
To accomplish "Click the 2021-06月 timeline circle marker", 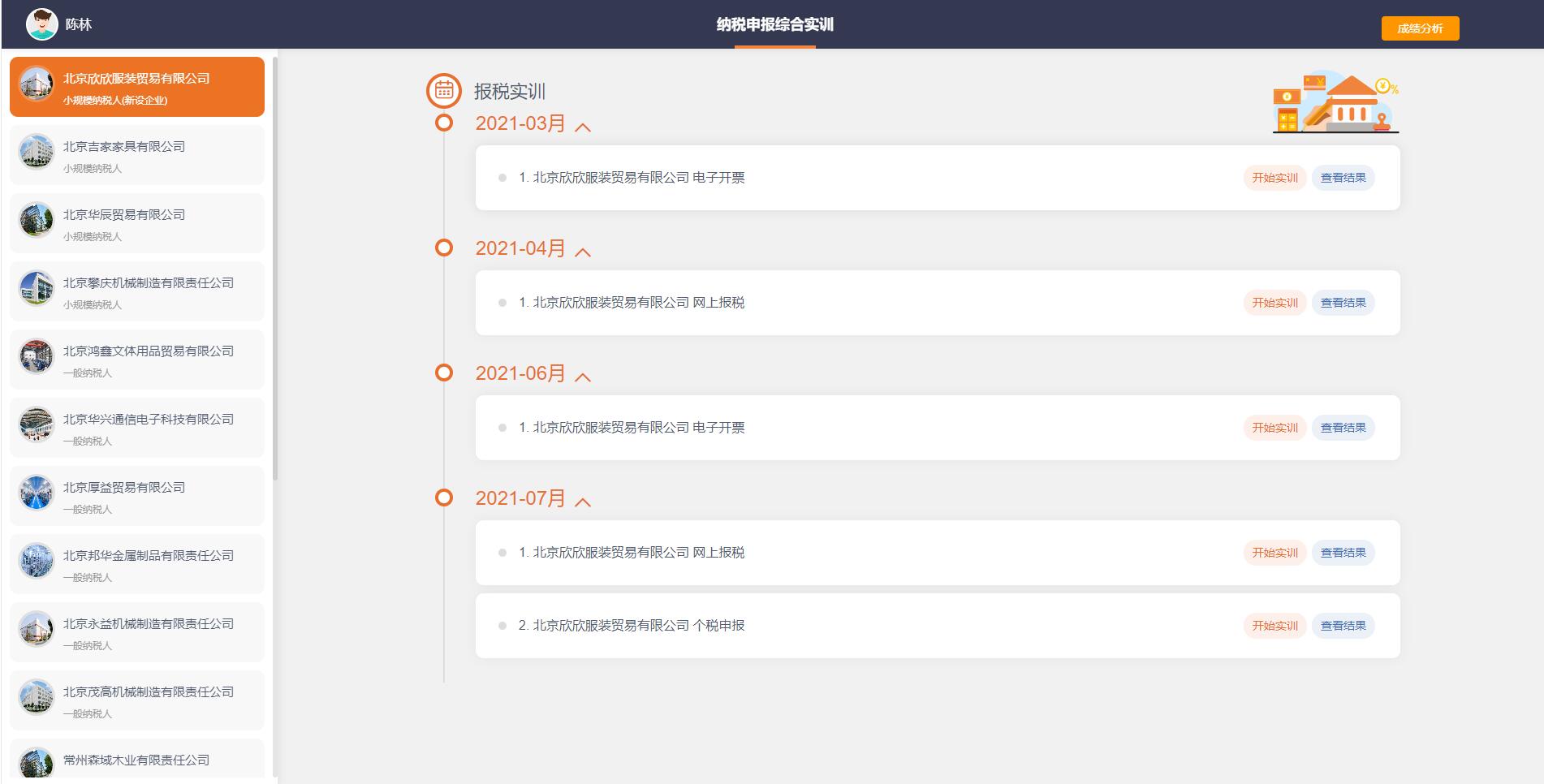I will [444, 373].
